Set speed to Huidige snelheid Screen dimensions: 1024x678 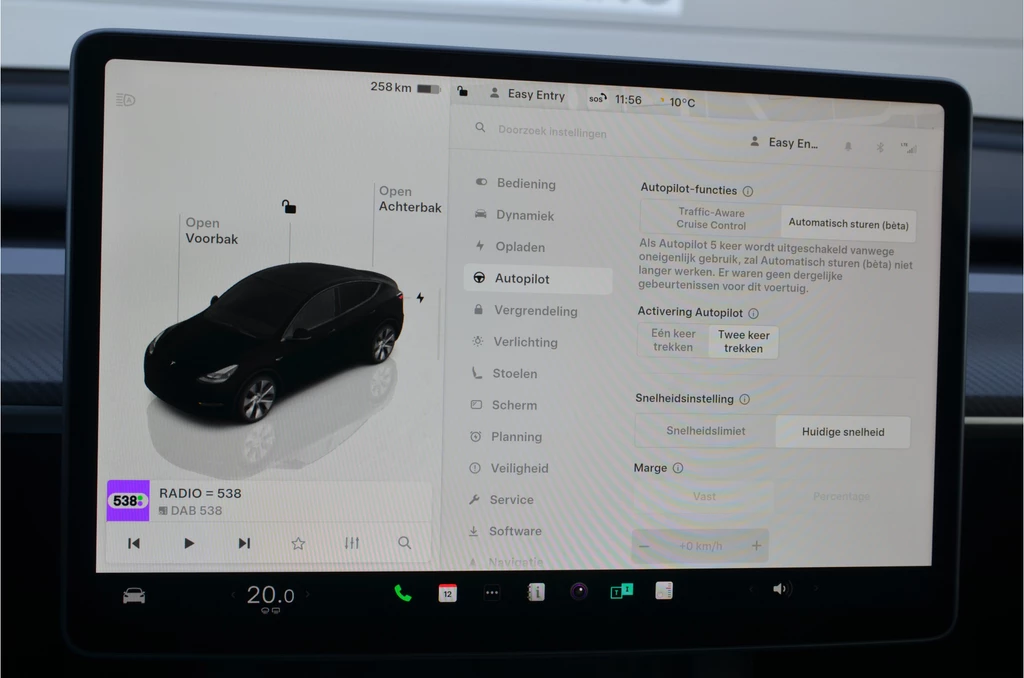click(843, 432)
